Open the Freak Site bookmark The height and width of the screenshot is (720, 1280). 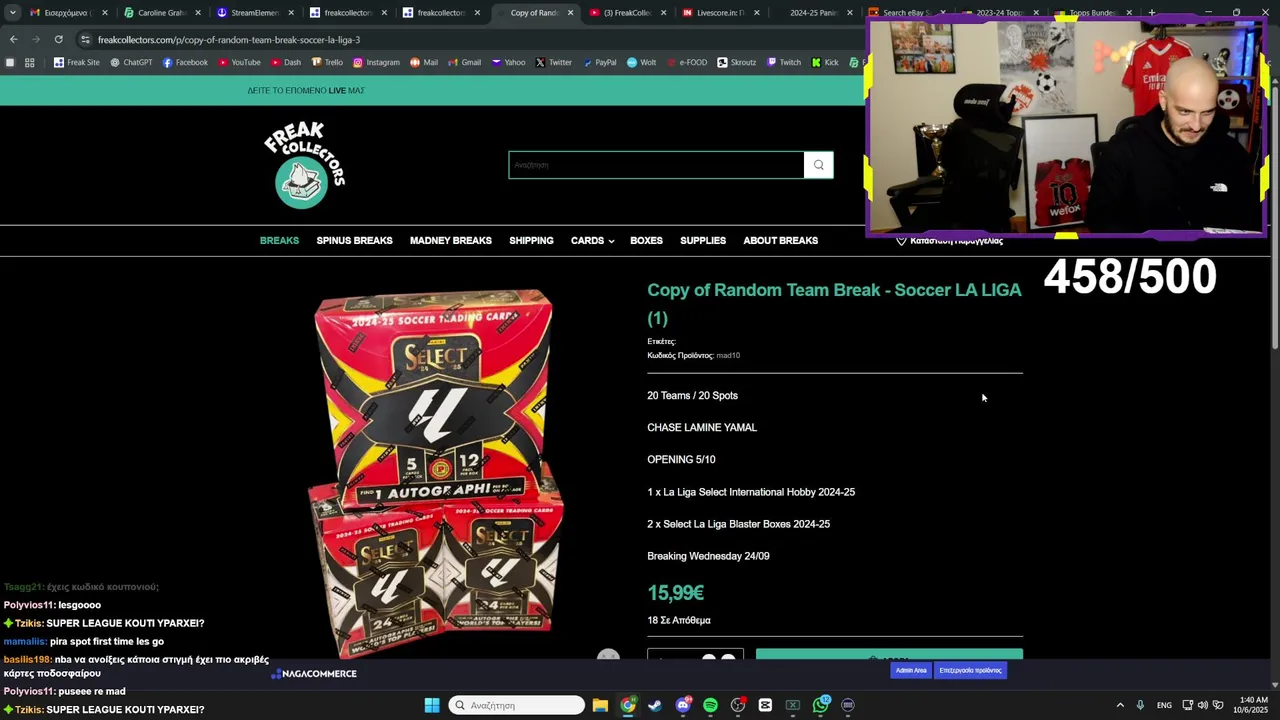tap(76, 62)
